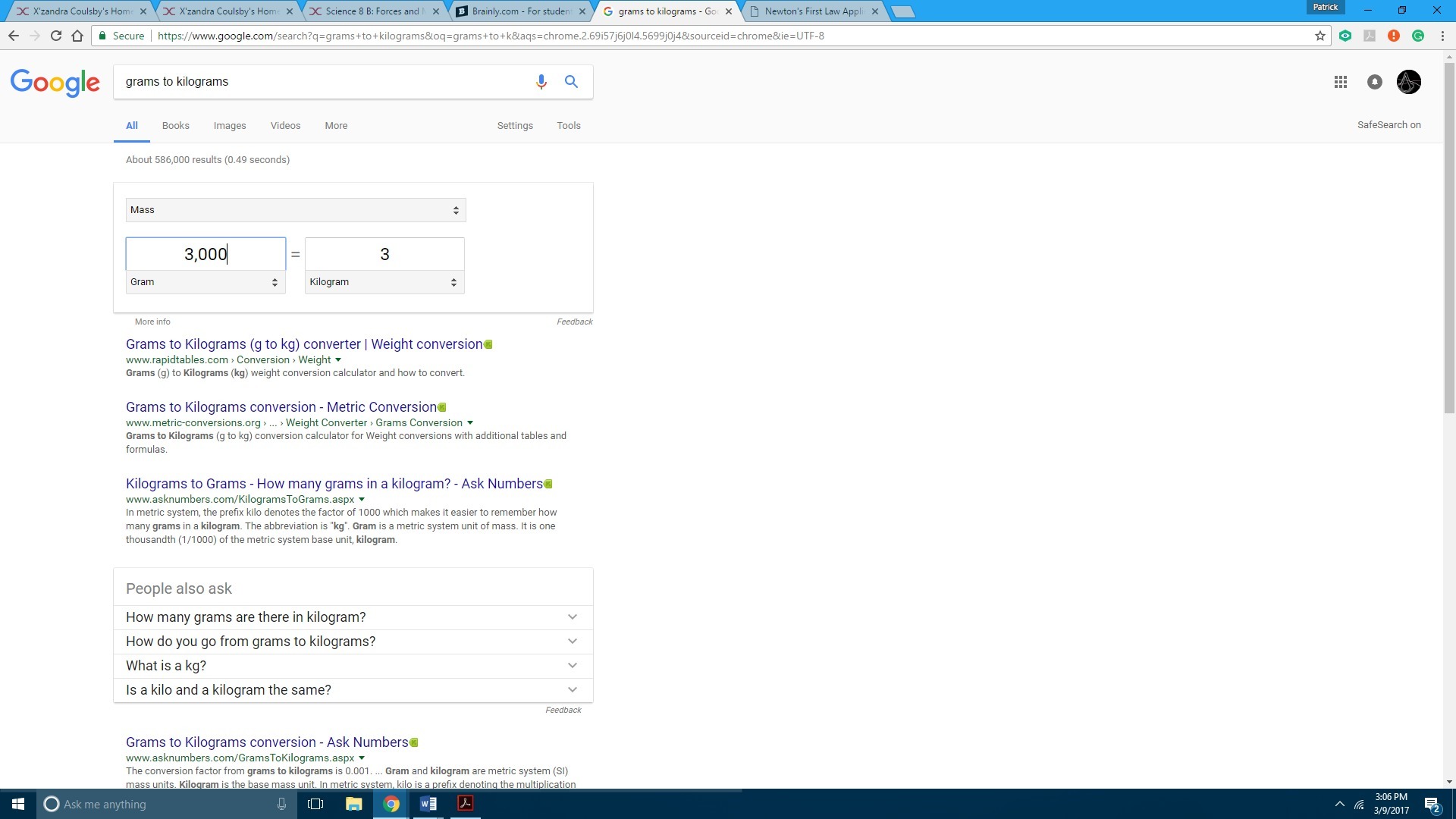Image resolution: width=1456 pixels, height=819 pixels.
Task: Open the Google apps grid
Action: 1340,82
